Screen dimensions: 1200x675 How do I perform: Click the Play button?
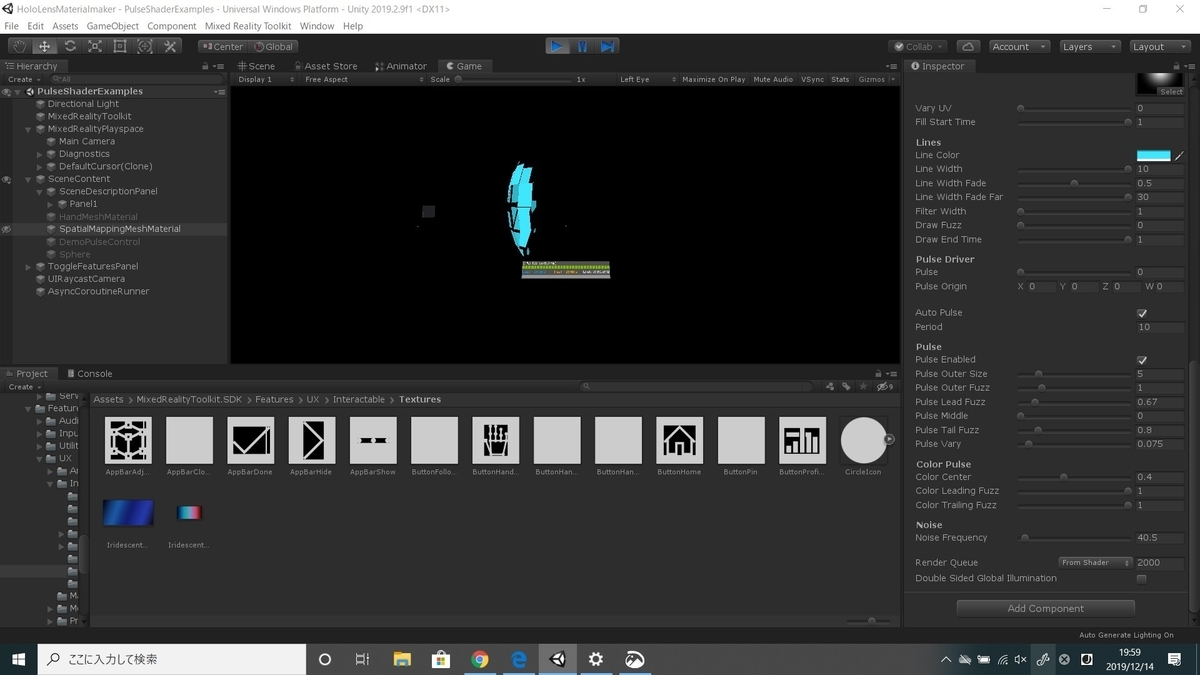coord(558,46)
